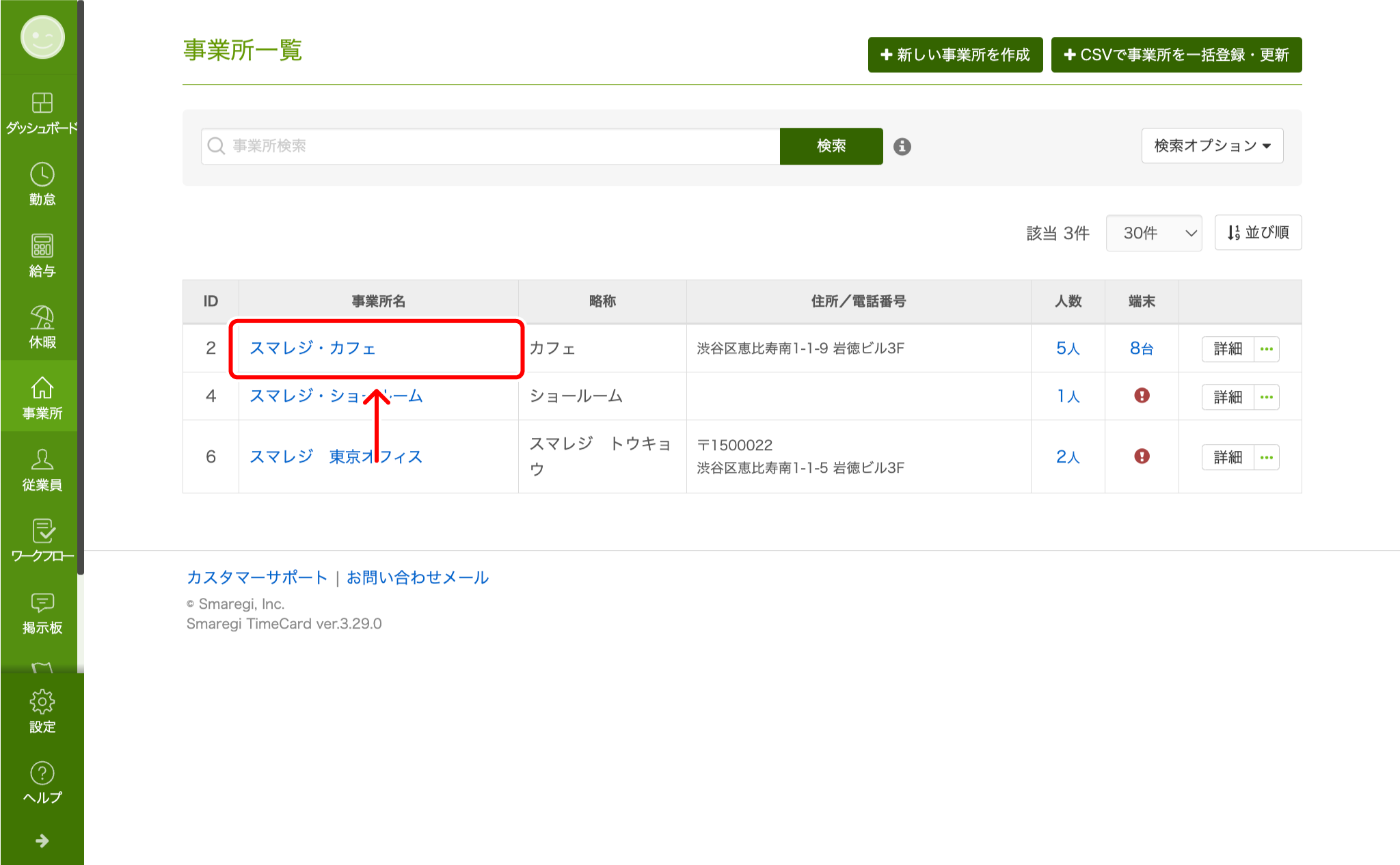1400x865 pixels.
Task: Click the 並び順 sort button
Action: 1258,233
